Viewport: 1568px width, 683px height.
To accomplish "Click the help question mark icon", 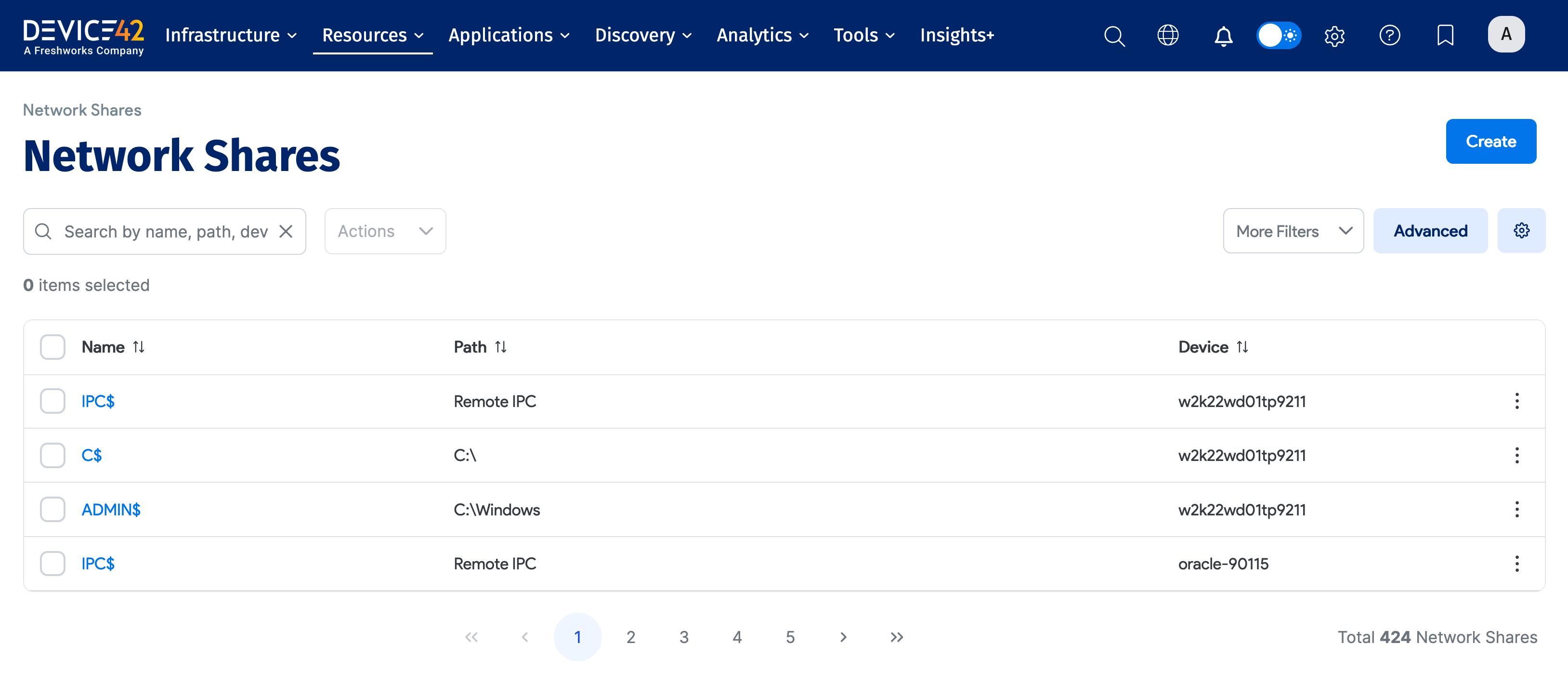I will tap(1389, 35).
